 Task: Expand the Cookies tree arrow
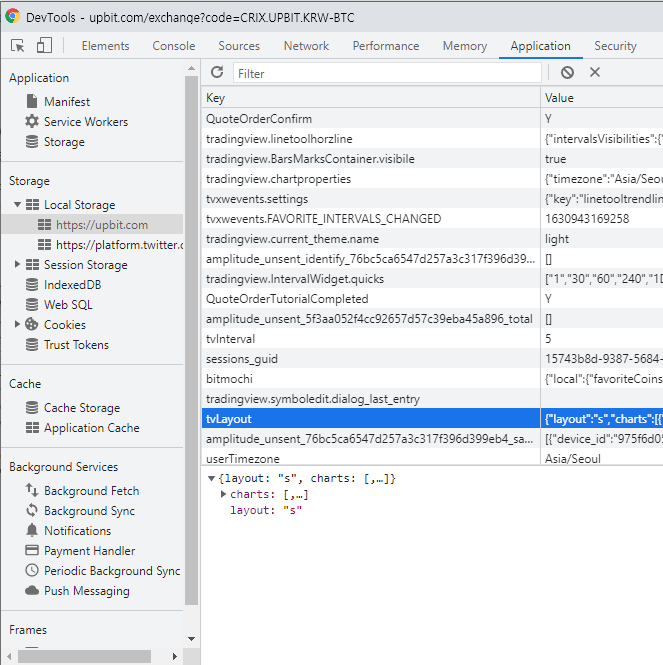(x=17, y=324)
